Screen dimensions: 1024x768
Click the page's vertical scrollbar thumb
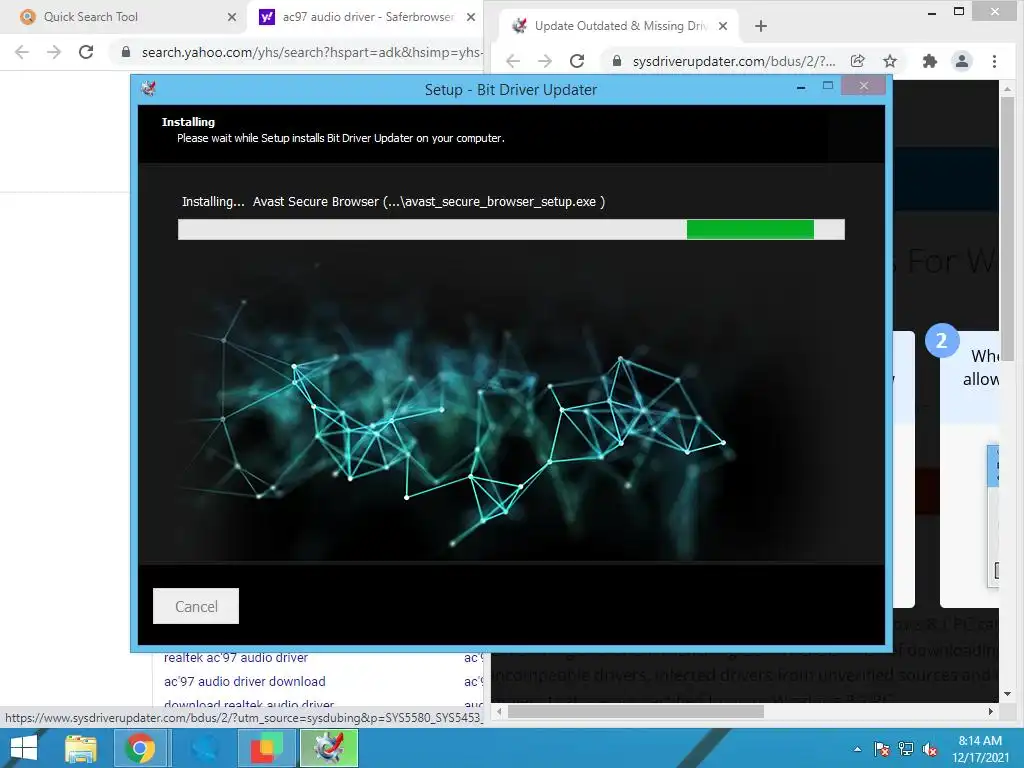click(x=1007, y=227)
